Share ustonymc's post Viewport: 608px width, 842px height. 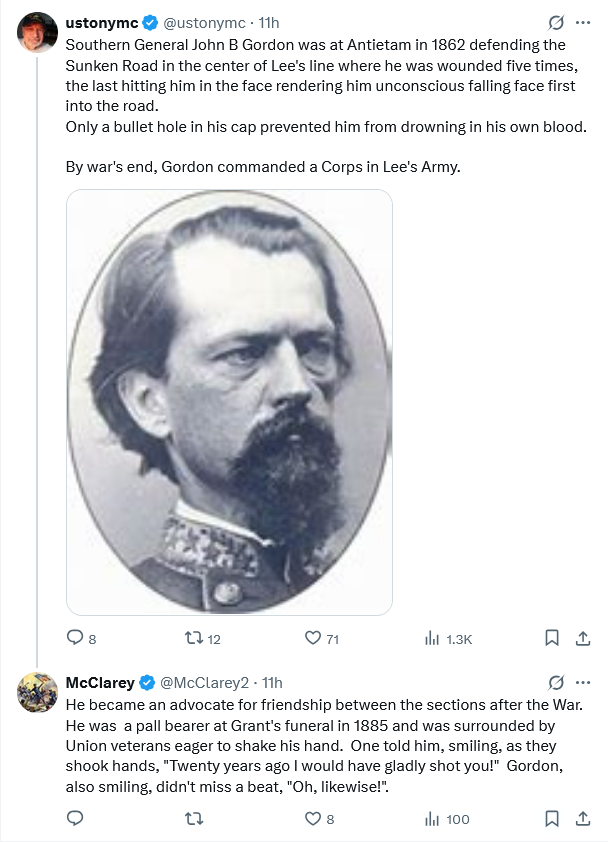(583, 638)
